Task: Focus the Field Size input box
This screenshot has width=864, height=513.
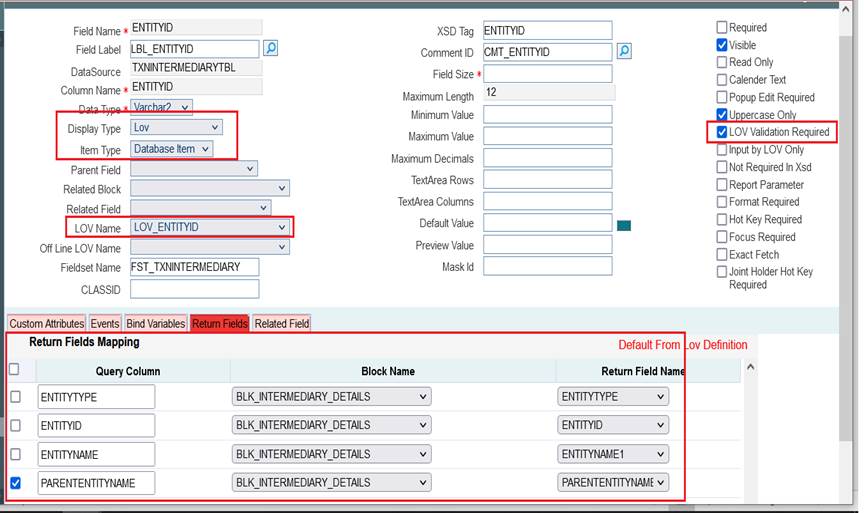Action: [x=548, y=73]
